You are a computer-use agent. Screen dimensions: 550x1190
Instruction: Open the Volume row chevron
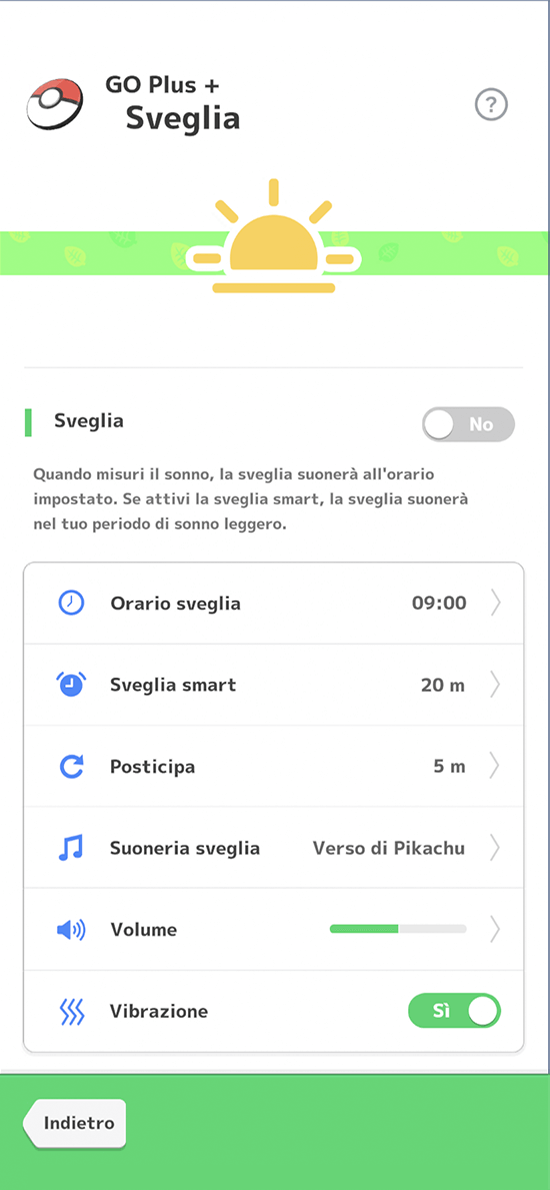coord(495,929)
